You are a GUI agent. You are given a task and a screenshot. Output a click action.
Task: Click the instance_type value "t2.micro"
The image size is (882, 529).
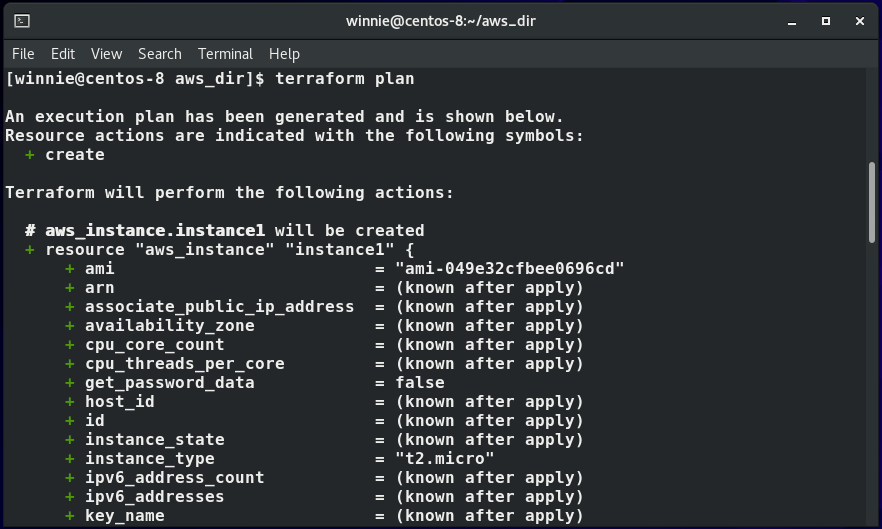(x=444, y=459)
